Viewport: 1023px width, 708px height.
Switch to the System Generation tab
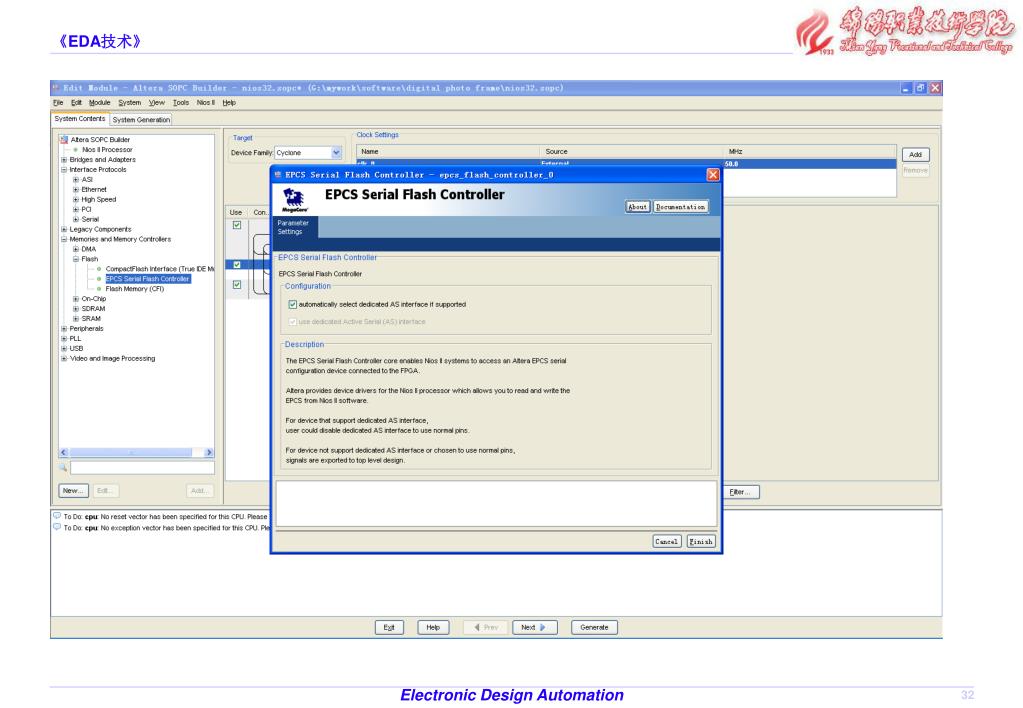pos(141,120)
